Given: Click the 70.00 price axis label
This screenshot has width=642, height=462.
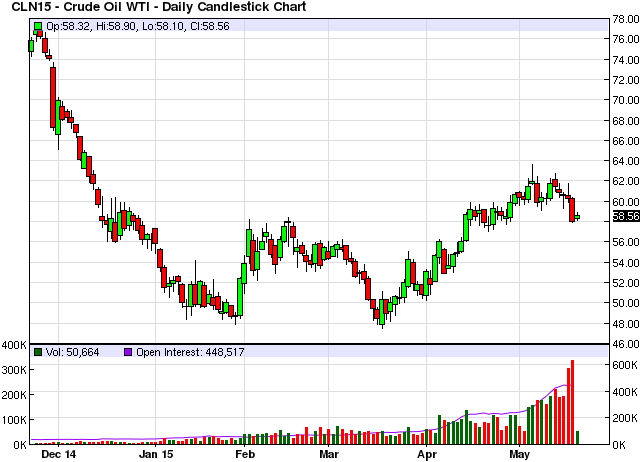Looking at the screenshot, I should 626,100.
